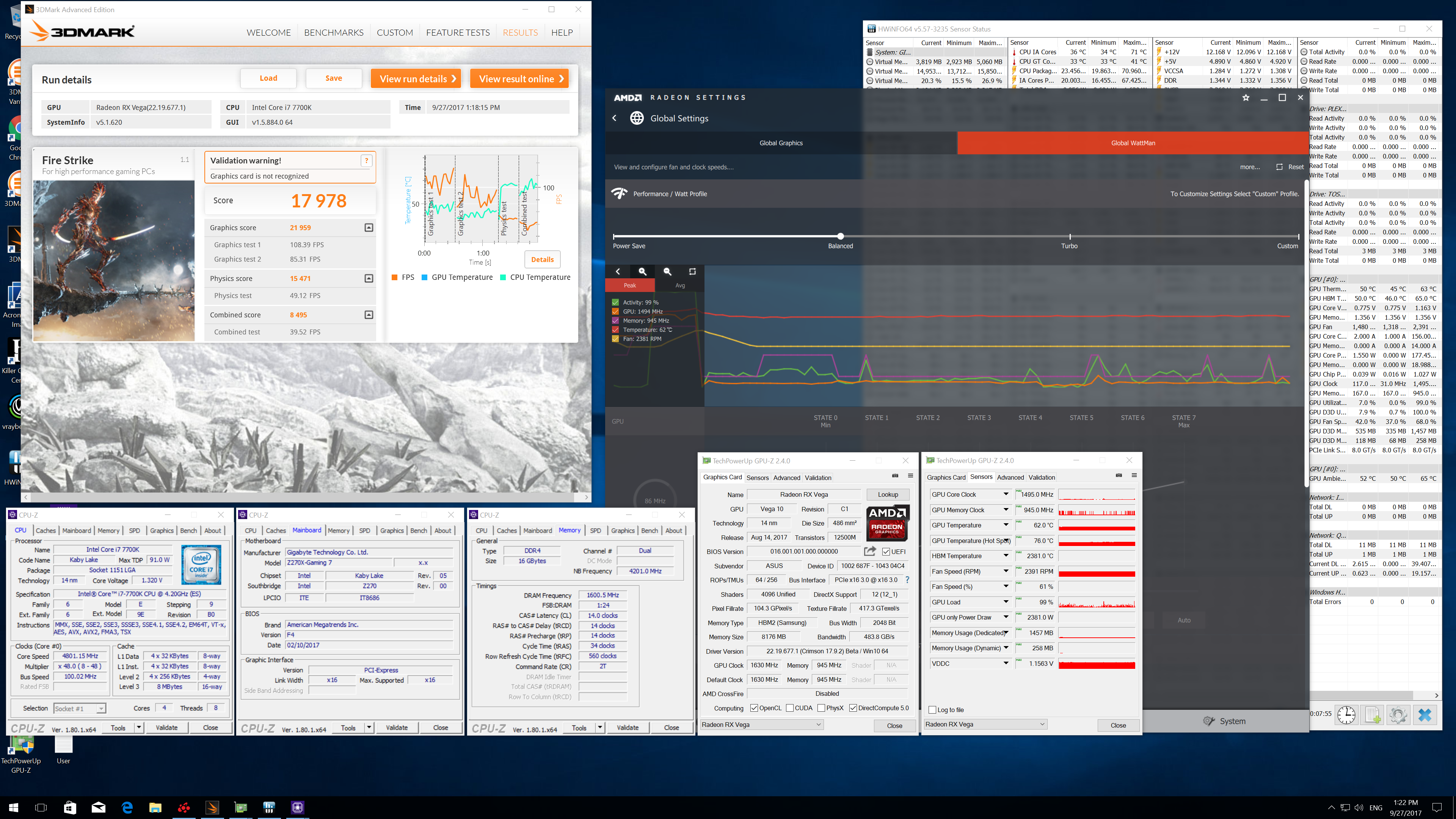Click the camera screenshot icon in left GPU-Z window
1456x819 pixels.
[x=895, y=475]
